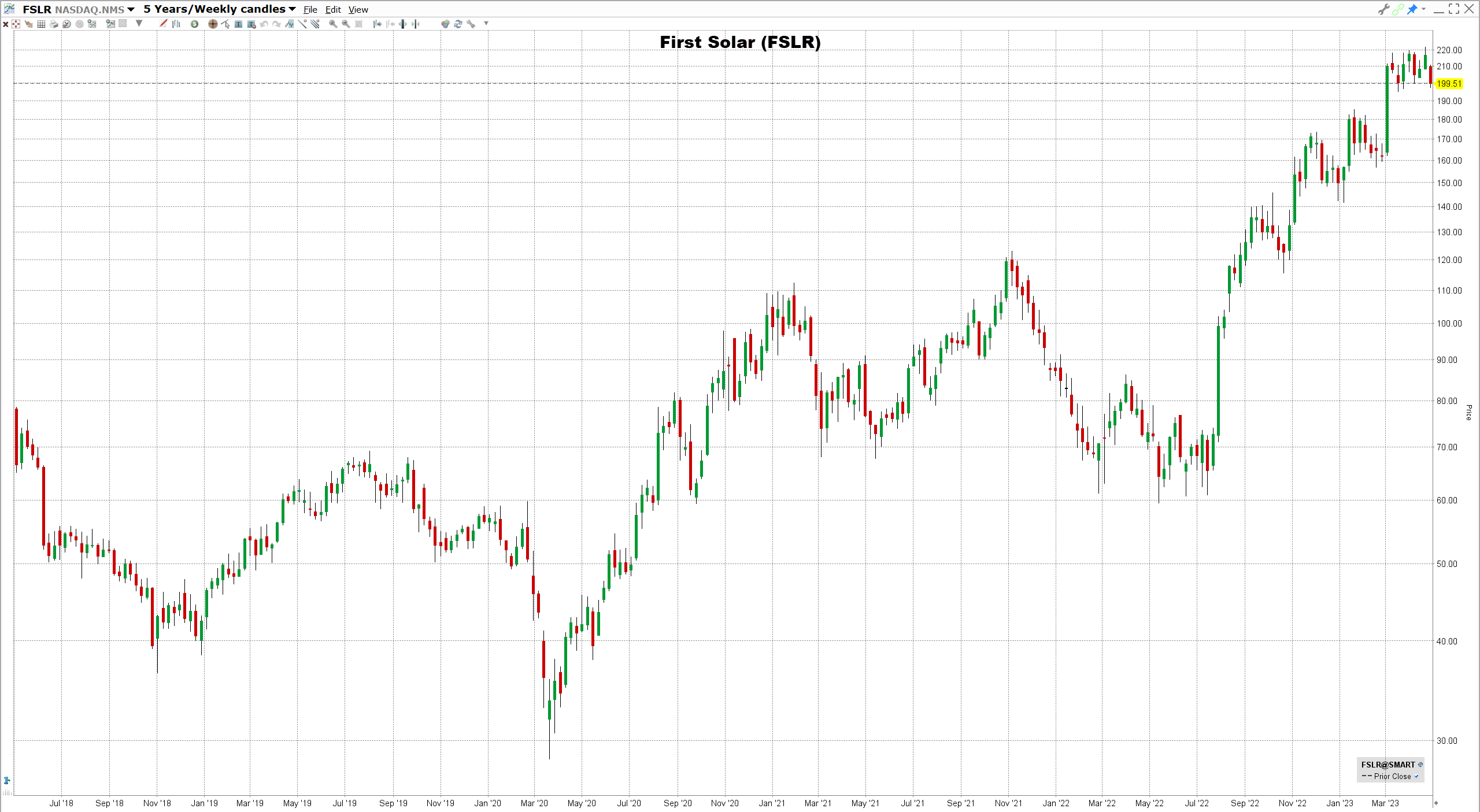
Task: Click the Mar '23 date axis label
Action: click(x=1386, y=803)
